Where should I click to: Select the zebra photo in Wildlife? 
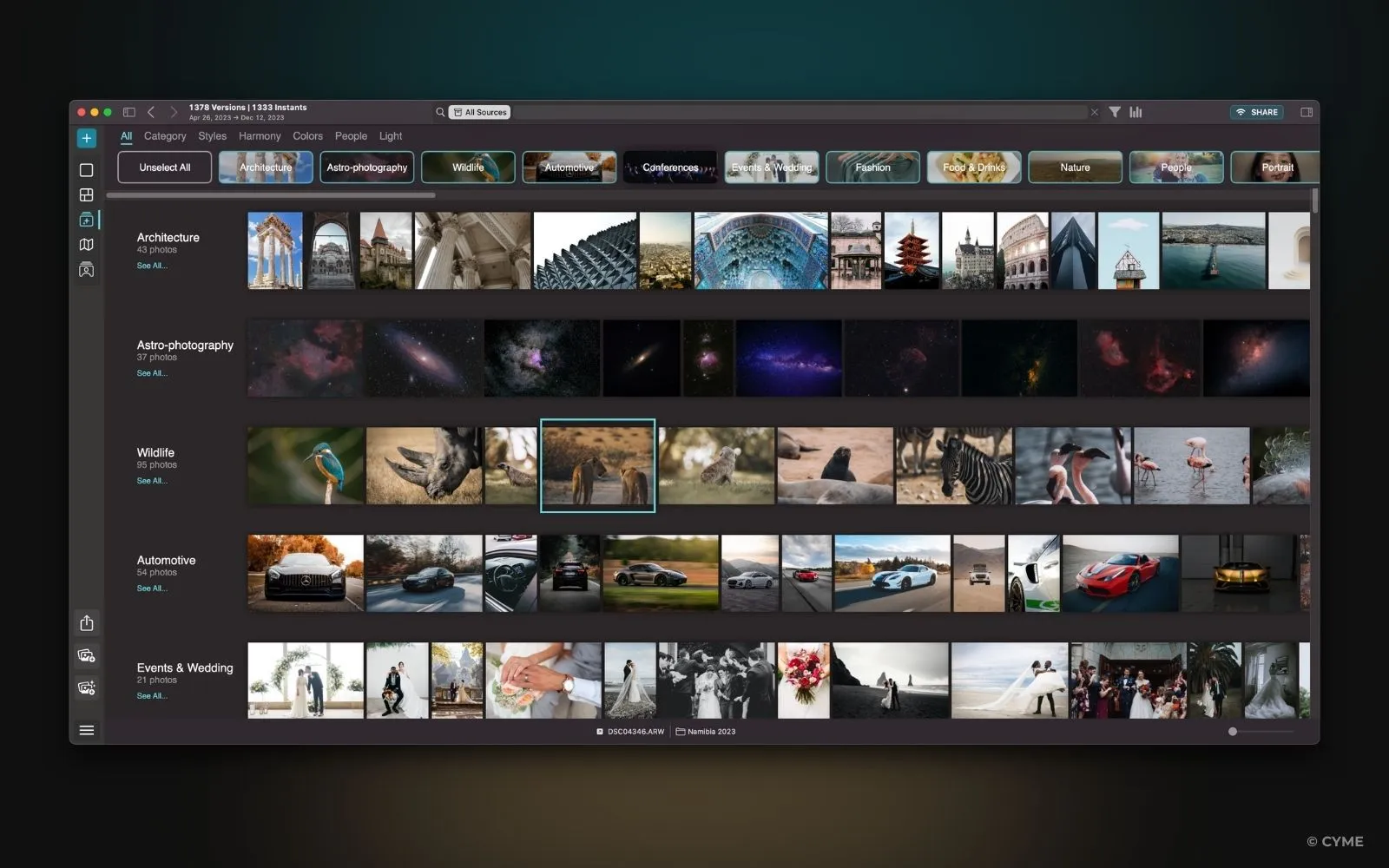click(954, 465)
